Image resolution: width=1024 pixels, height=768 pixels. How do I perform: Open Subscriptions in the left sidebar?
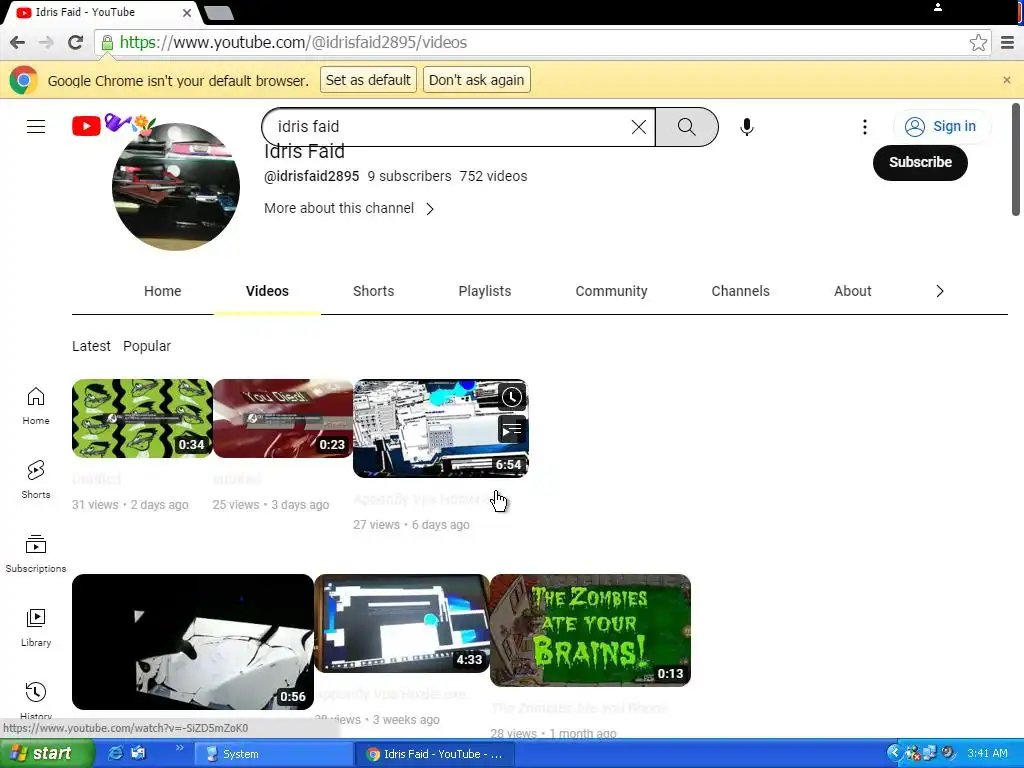(x=36, y=553)
